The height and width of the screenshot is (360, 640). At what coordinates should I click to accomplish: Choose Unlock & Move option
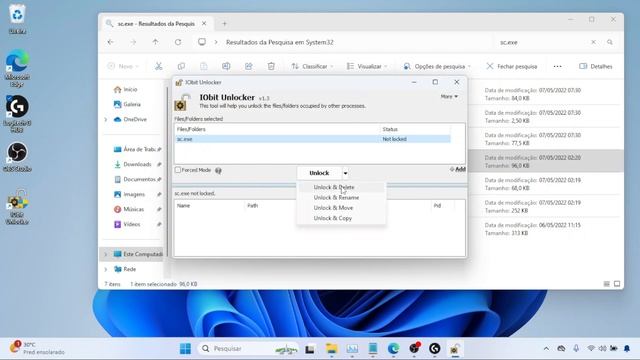[333, 208]
